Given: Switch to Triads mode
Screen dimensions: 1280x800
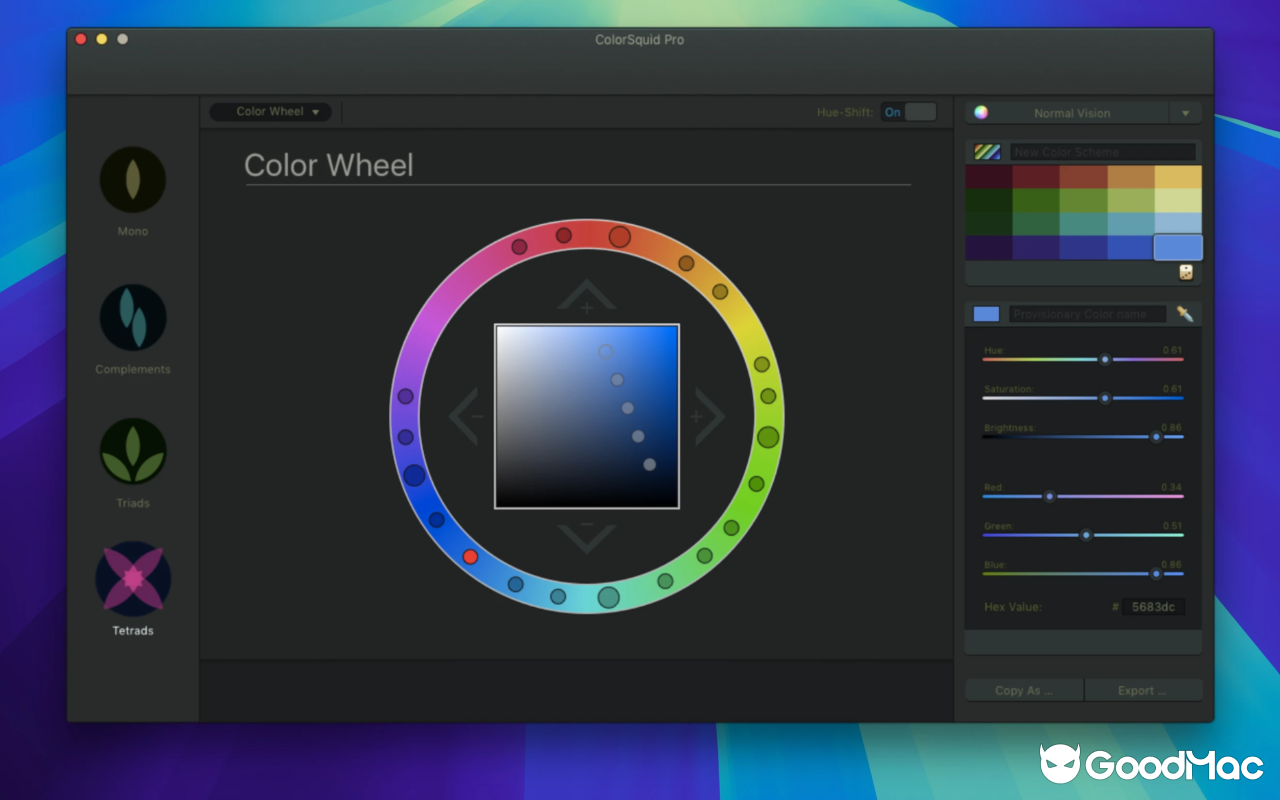Looking at the screenshot, I should point(132,451).
